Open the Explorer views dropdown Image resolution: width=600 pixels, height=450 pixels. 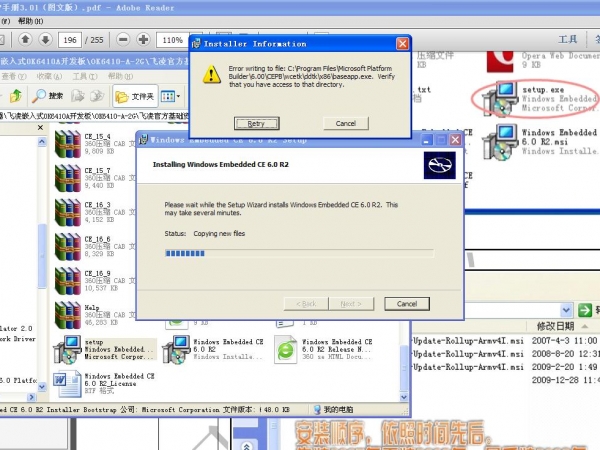(171, 96)
